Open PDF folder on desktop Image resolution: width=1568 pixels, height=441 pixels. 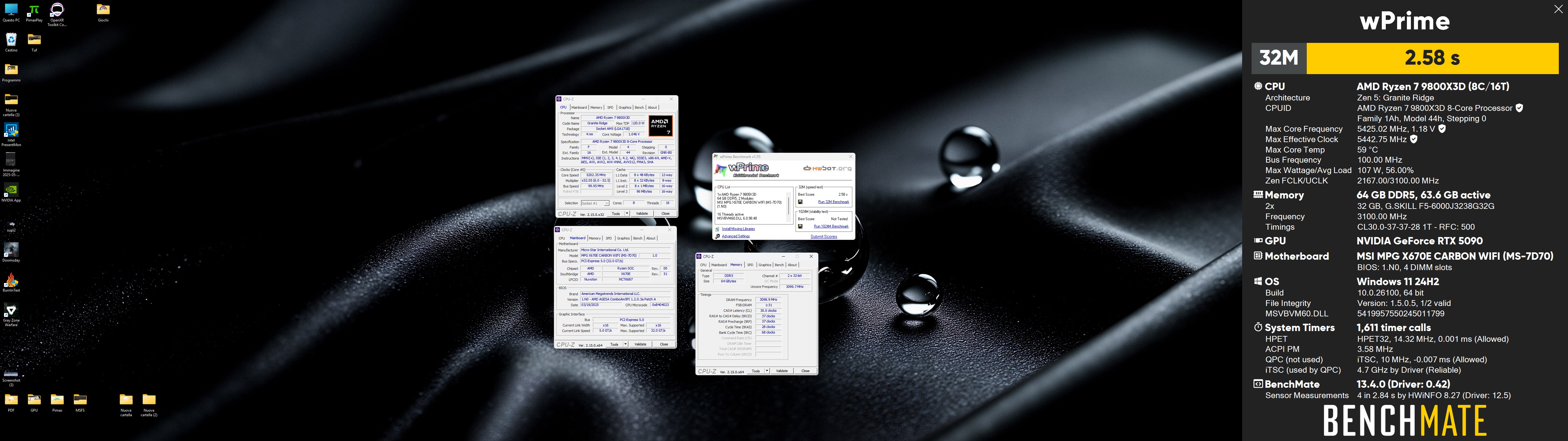point(11,403)
